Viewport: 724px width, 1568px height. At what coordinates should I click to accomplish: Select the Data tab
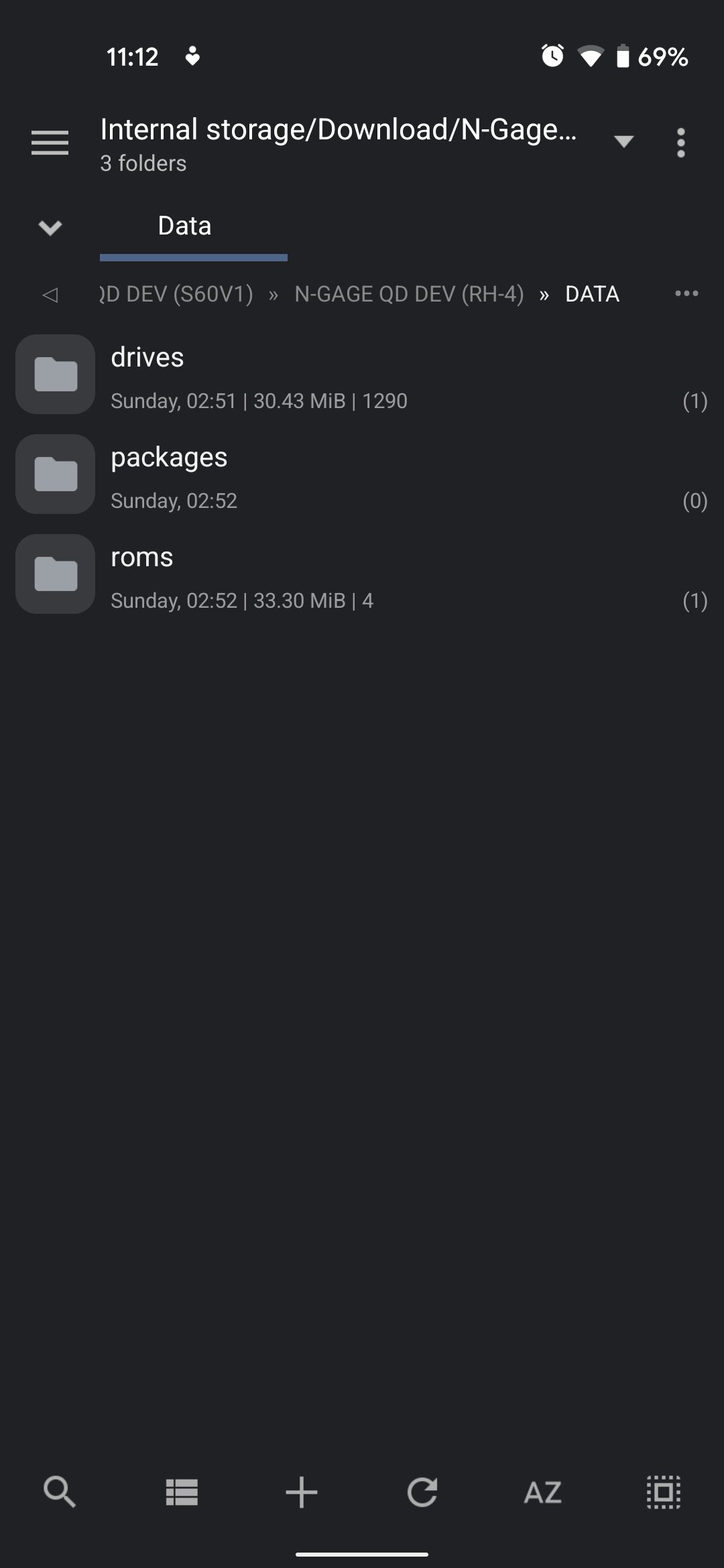[x=184, y=226]
